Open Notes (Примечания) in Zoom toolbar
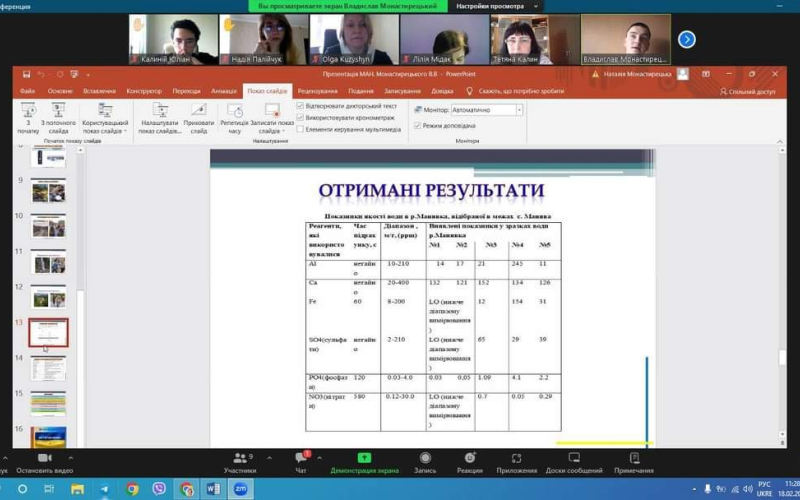This screenshot has width=800, height=500. (x=634, y=462)
